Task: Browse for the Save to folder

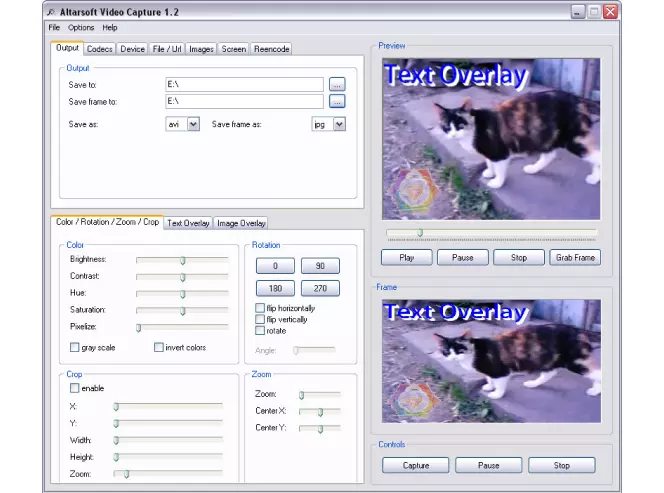Action: click(337, 84)
